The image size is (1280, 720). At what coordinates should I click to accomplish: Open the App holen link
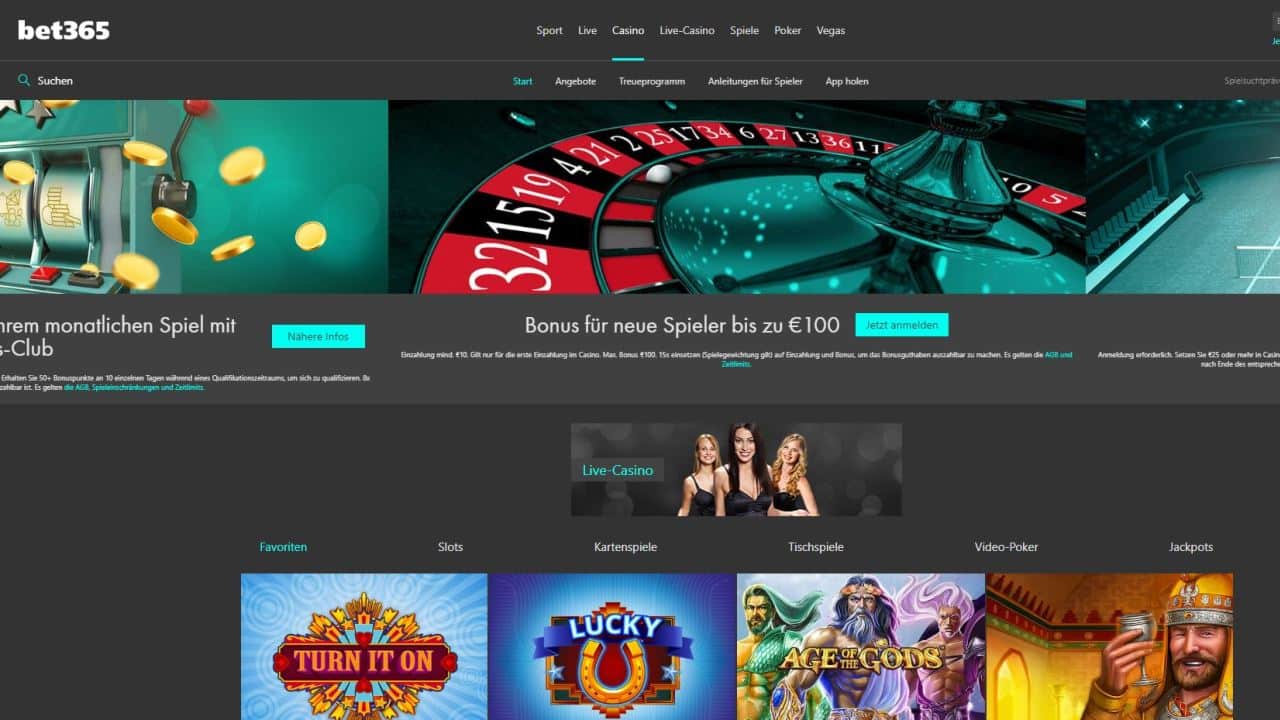(x=847, y=81)
